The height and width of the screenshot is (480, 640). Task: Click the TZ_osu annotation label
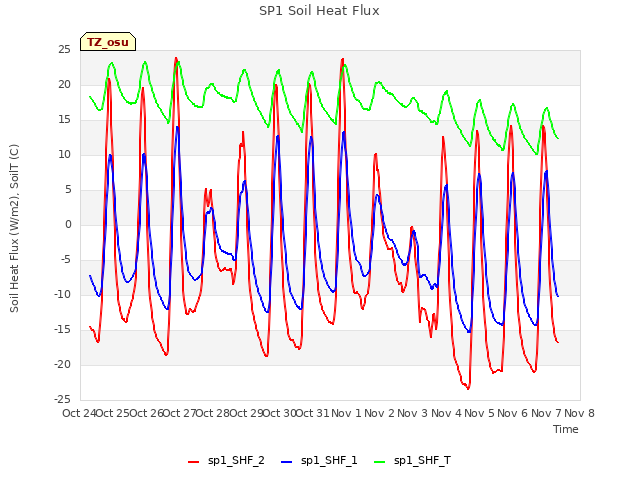(108, 42)
